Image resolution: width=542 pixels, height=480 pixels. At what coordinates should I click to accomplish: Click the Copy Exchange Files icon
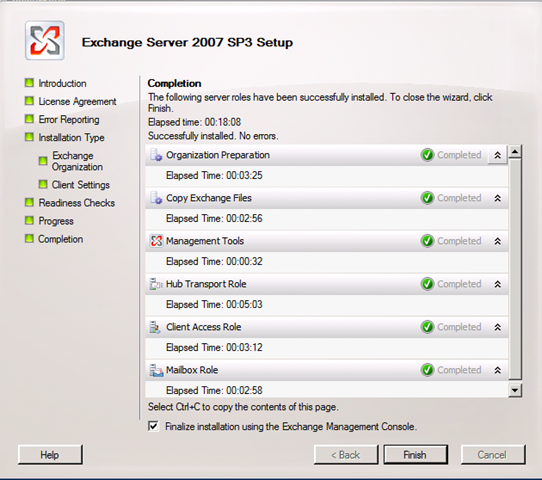(x=156, y=198)
